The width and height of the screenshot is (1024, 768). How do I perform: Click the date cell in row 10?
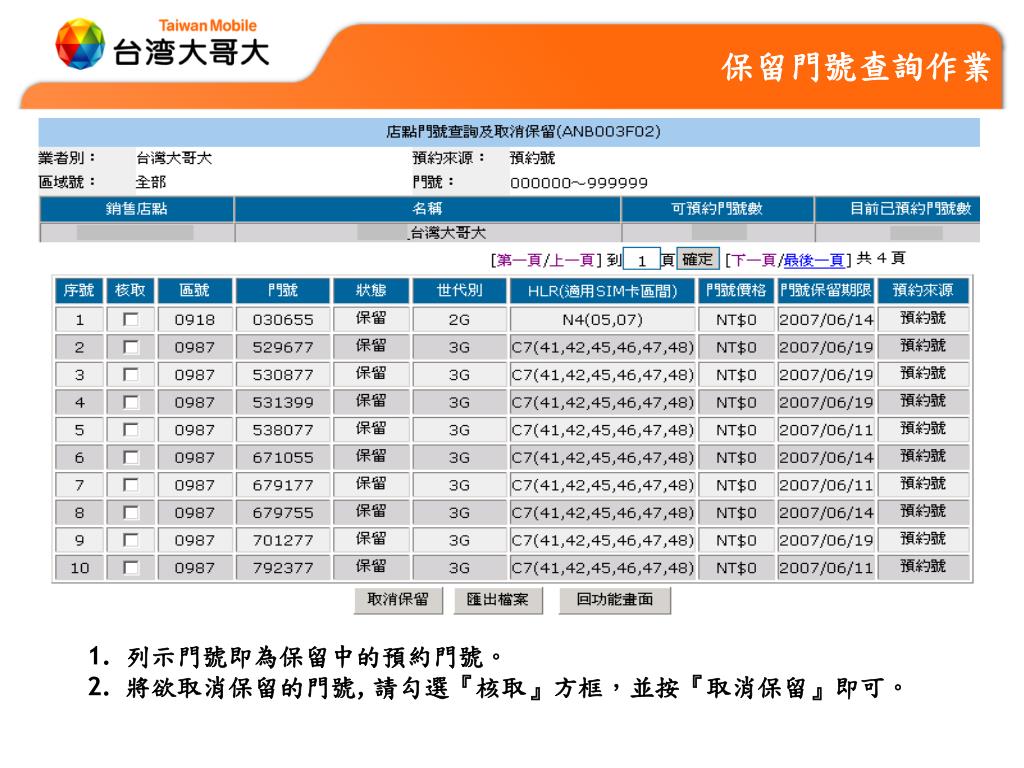825,568
